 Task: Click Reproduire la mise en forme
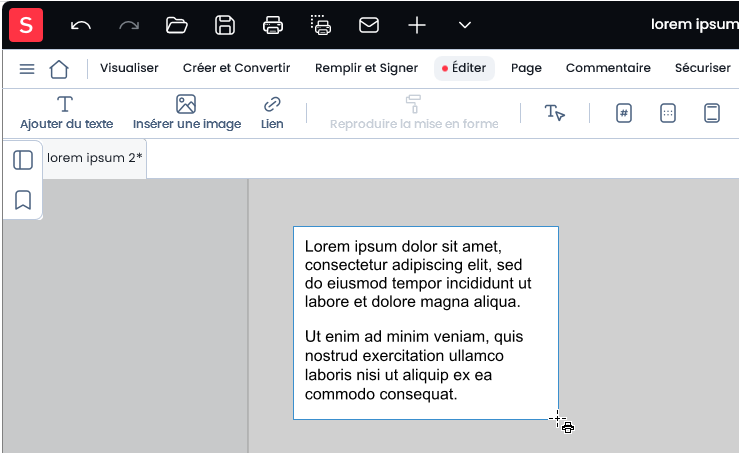click(x=414, y=113)
